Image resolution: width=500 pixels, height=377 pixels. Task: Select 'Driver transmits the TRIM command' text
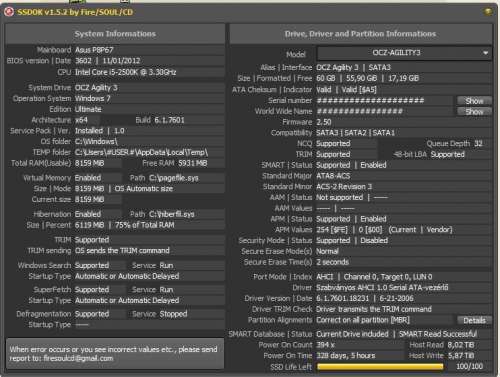click(374, 309)
